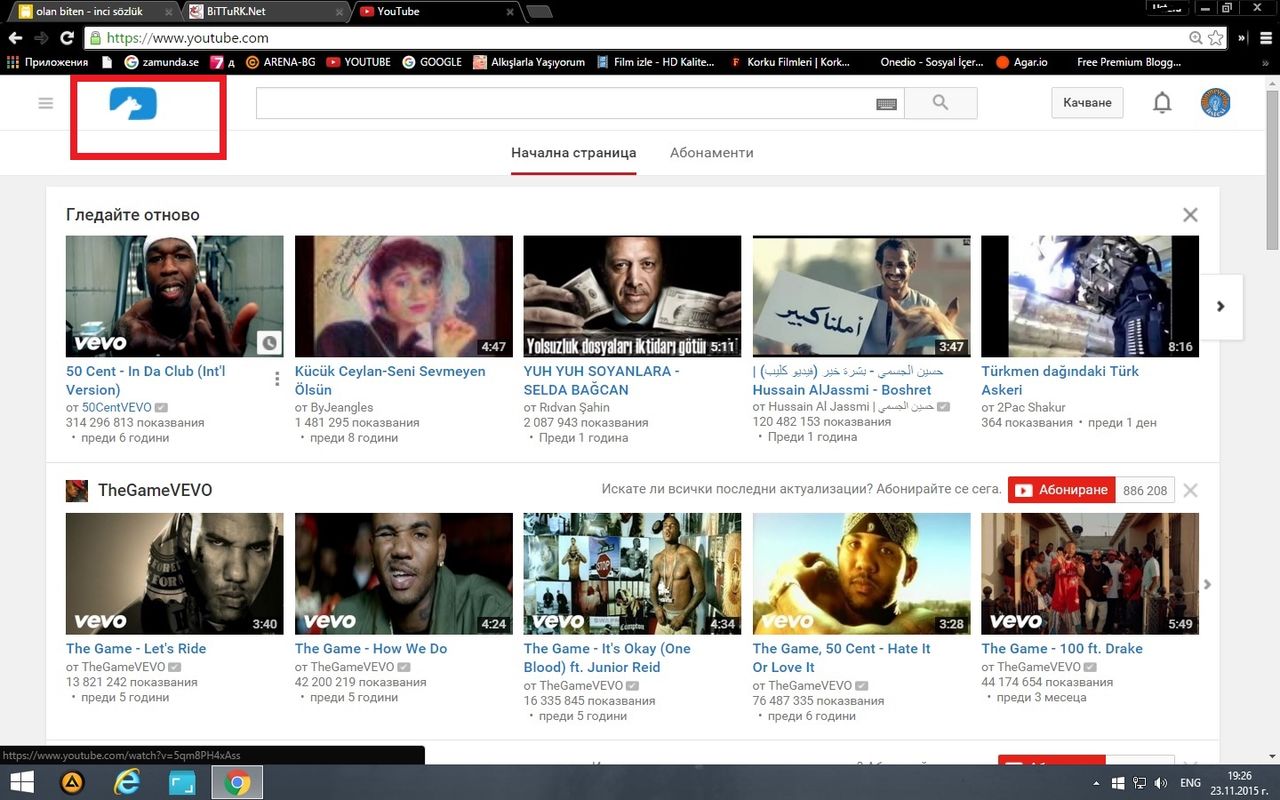Open Chrome main menu
The width and height of the screenshot is (1280, 800).
click(x=1266, y=38)
